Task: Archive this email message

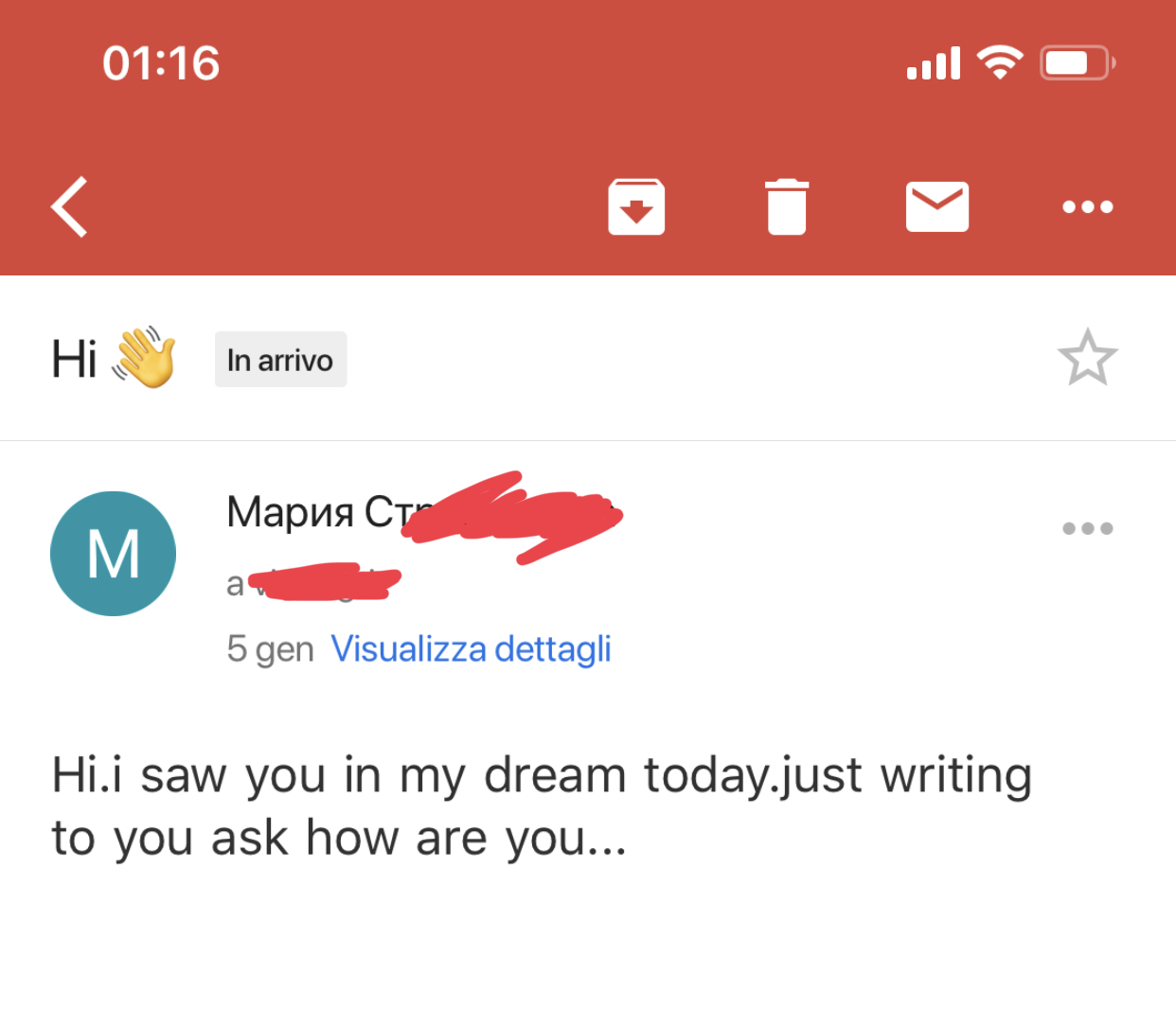Action: (x=636, y=206)
